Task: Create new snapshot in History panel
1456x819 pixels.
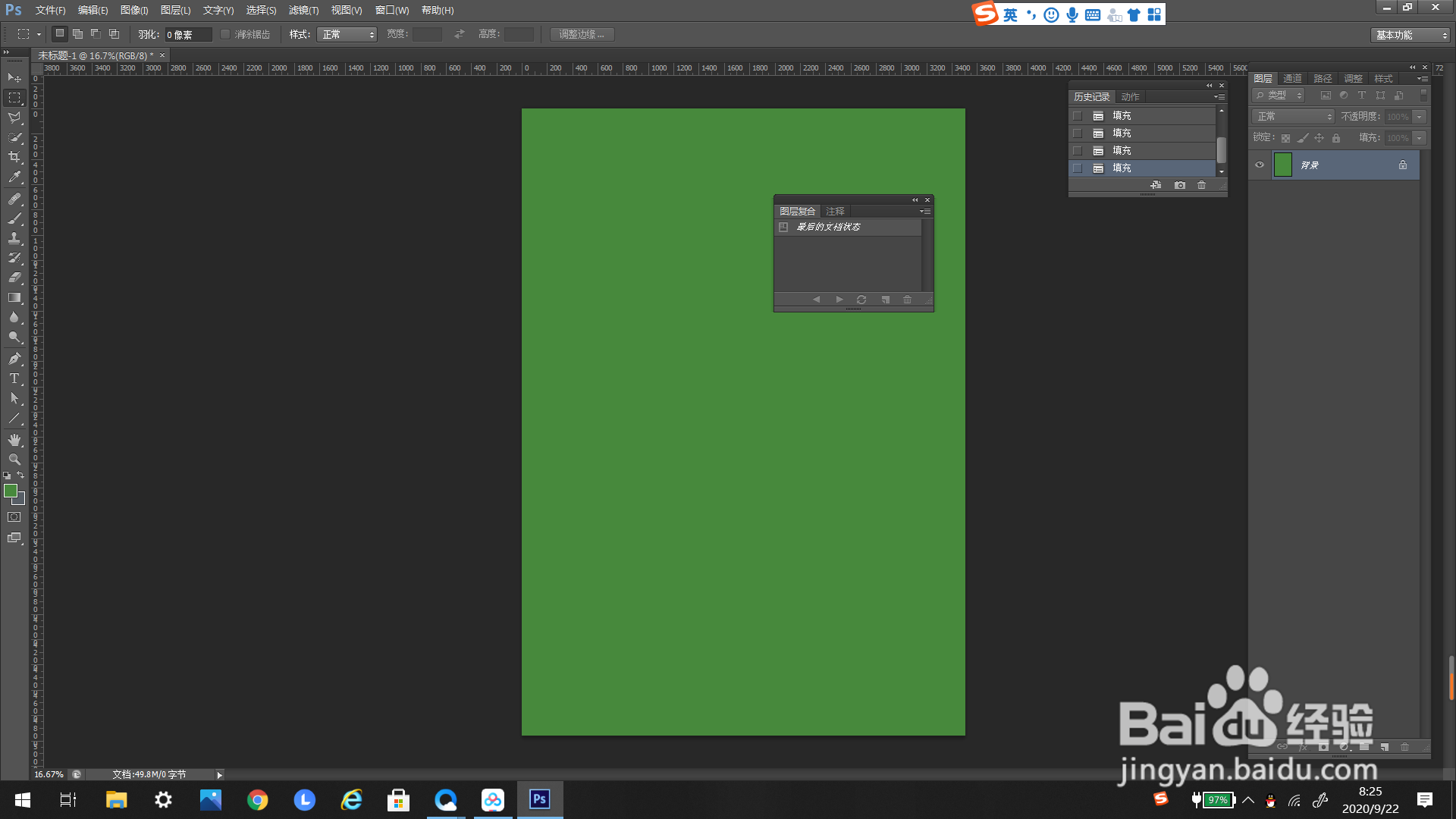Action: 1179,185
